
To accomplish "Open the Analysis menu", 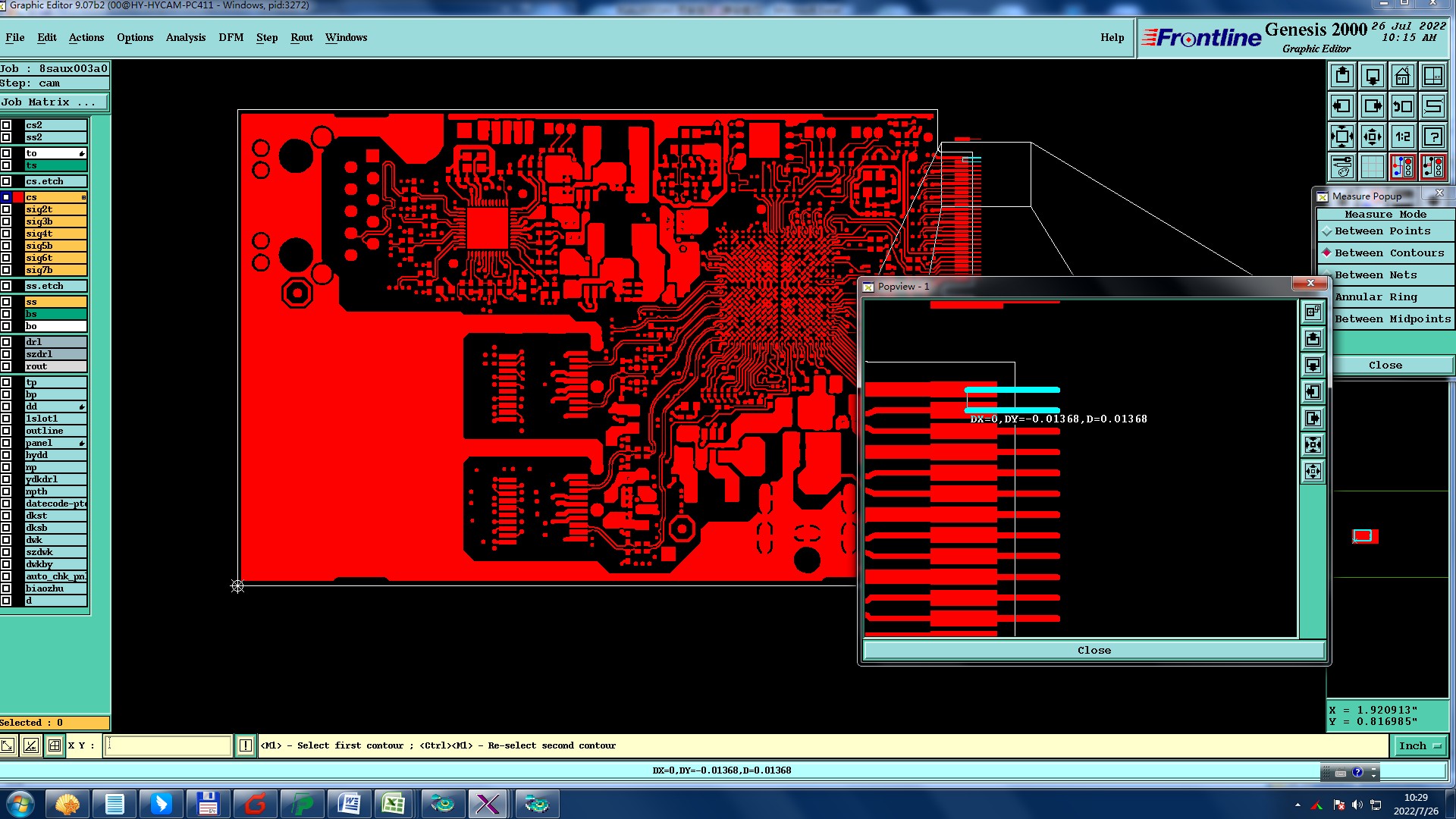I will pyautogui.click(x=185, y=37).
